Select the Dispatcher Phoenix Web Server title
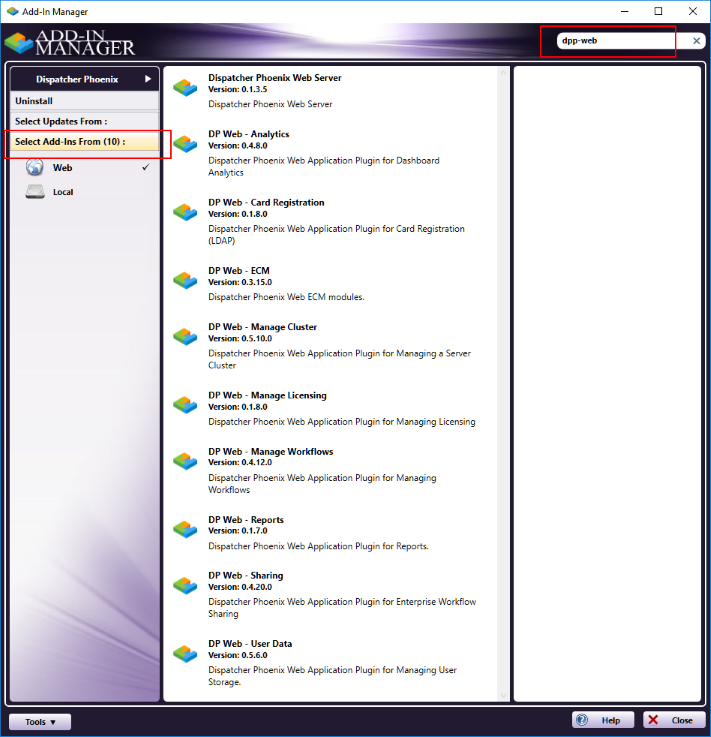The image size is (711, 737). 275,78
